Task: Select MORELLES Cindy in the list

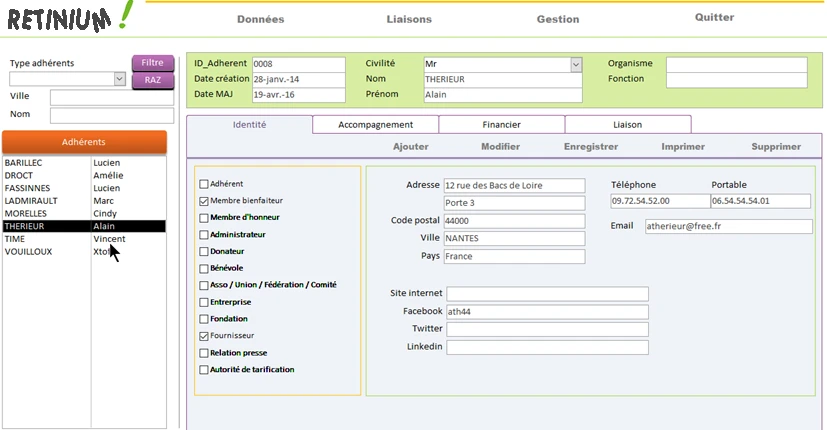Action: point(84,213)
